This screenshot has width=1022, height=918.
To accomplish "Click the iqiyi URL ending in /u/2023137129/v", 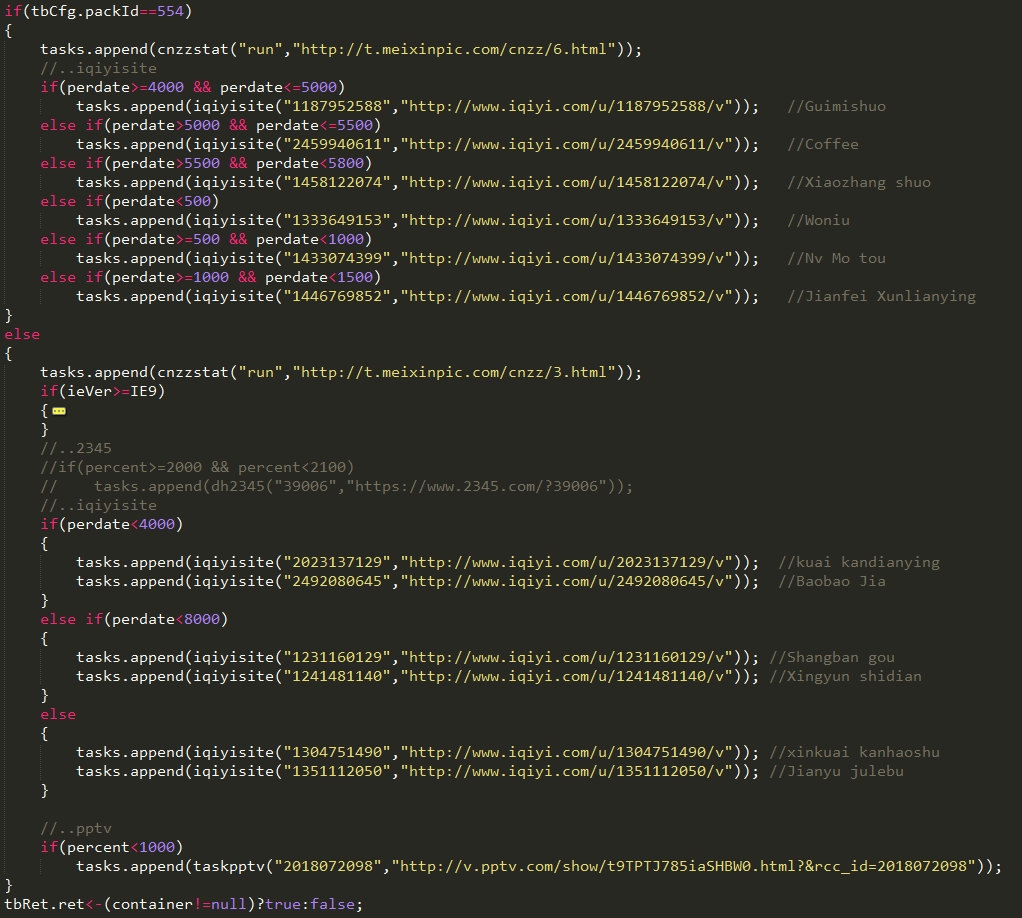I will (566, 562).
